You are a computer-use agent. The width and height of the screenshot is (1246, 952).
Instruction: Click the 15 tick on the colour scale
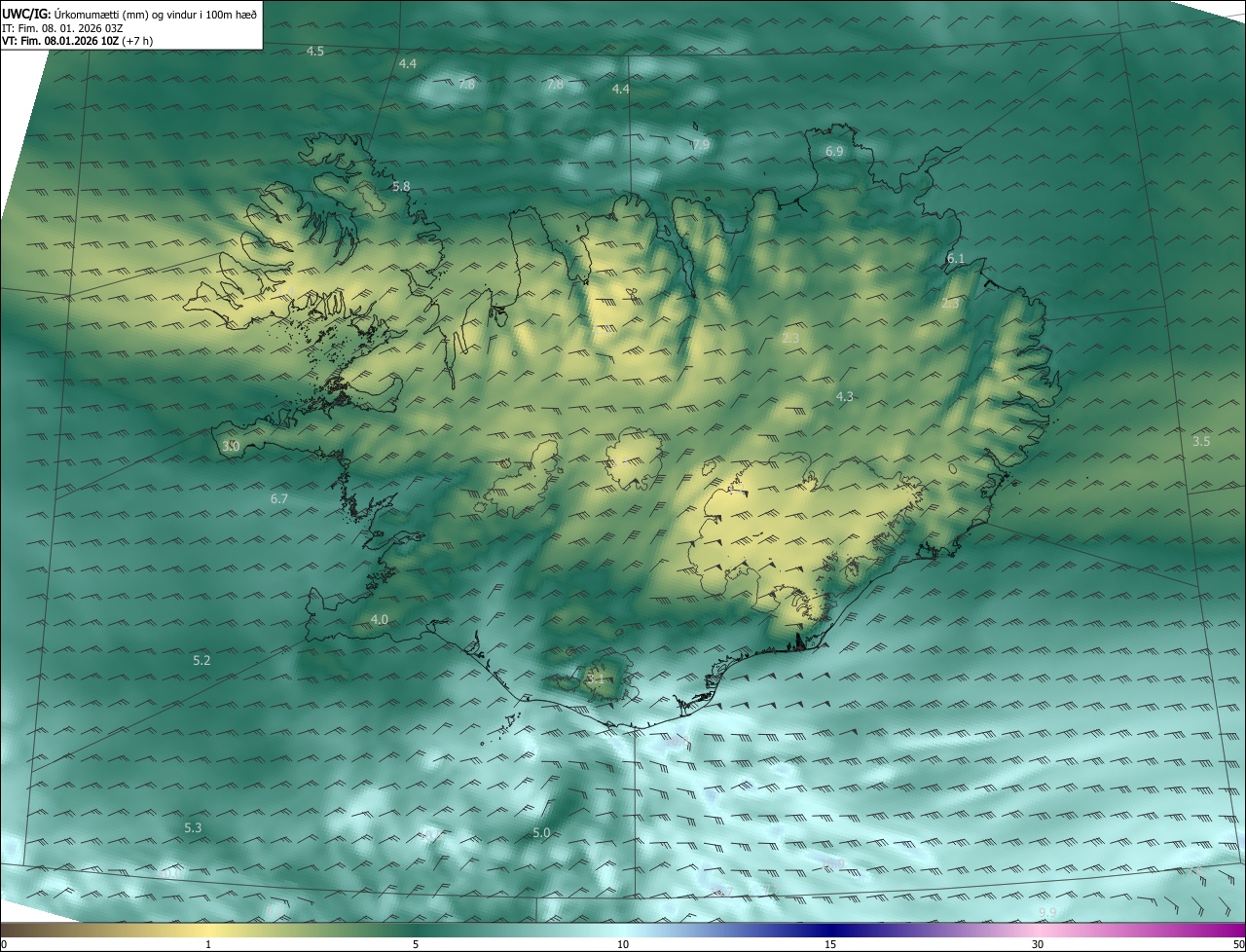[830, 944]
